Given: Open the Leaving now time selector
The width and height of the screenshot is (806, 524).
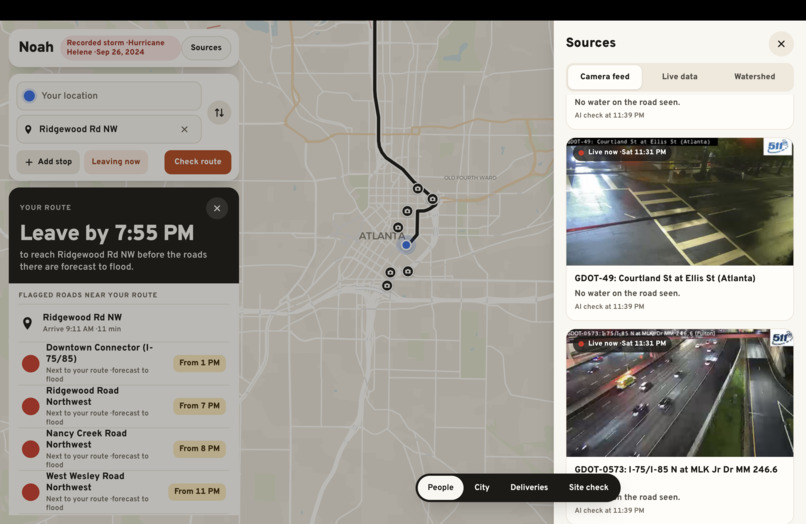Looking at the screenshot, I should coord(116,161).
